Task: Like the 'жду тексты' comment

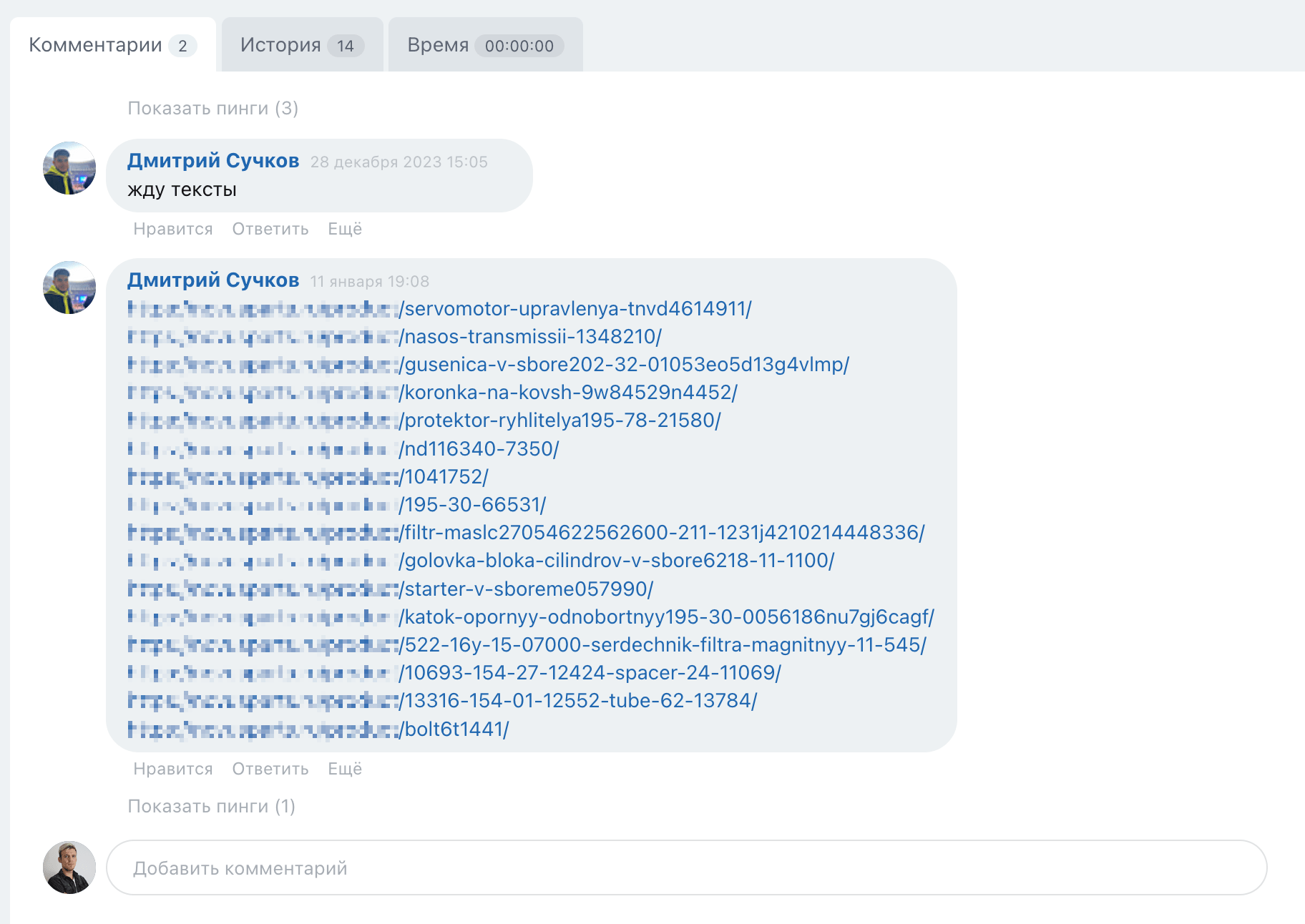Action: [x=173, y=229]
